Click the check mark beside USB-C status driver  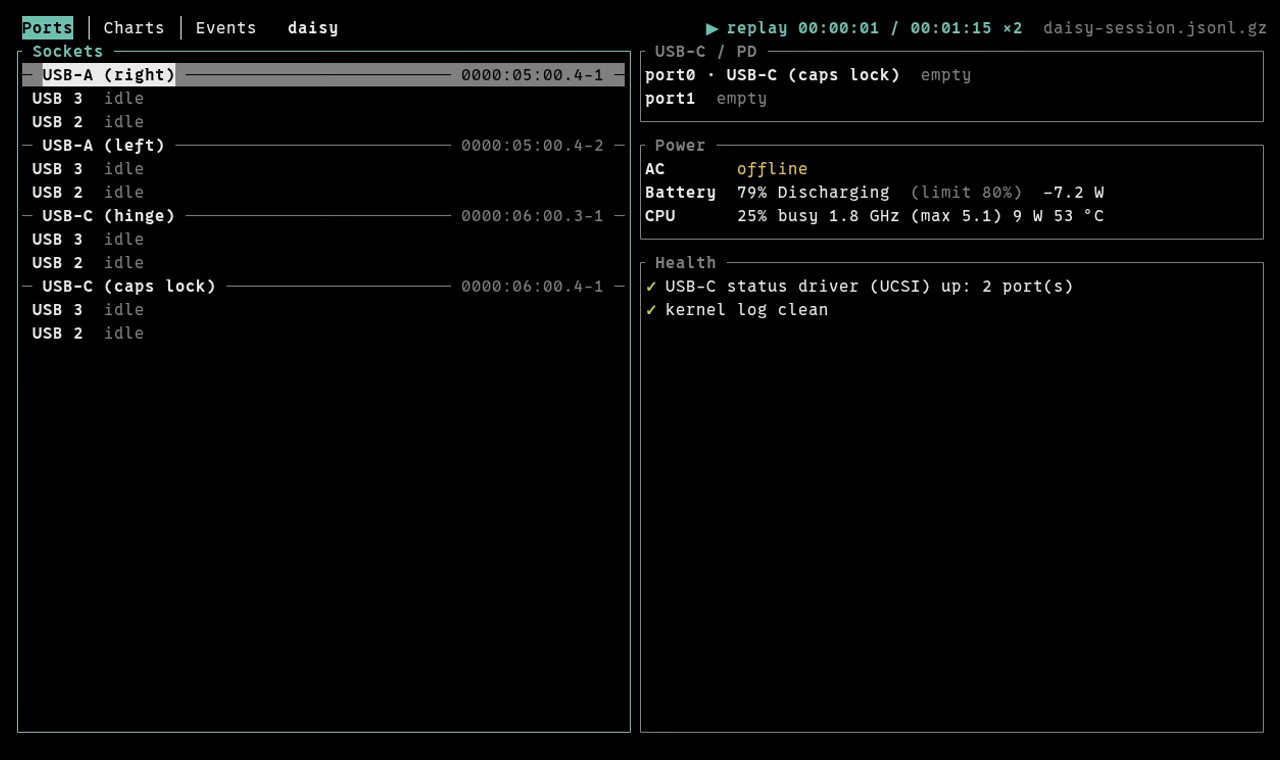click(x=651, y=286)
